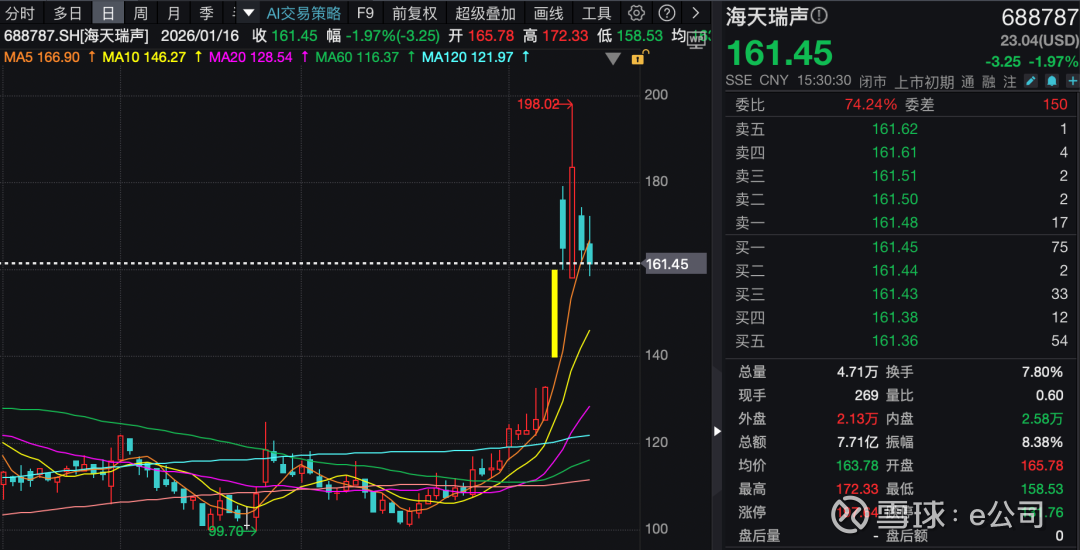Click the large 161.45 last price

(x=779, y=53)
